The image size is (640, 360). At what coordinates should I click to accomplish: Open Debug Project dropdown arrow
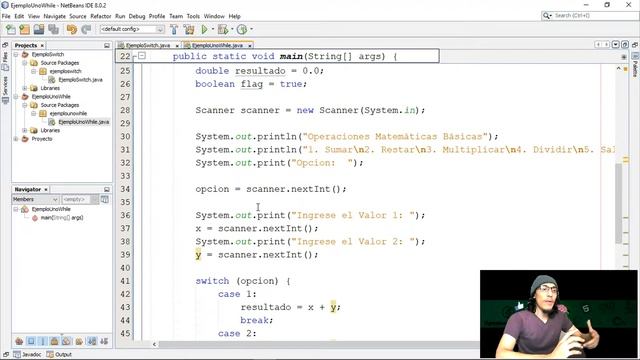point(232,29)
